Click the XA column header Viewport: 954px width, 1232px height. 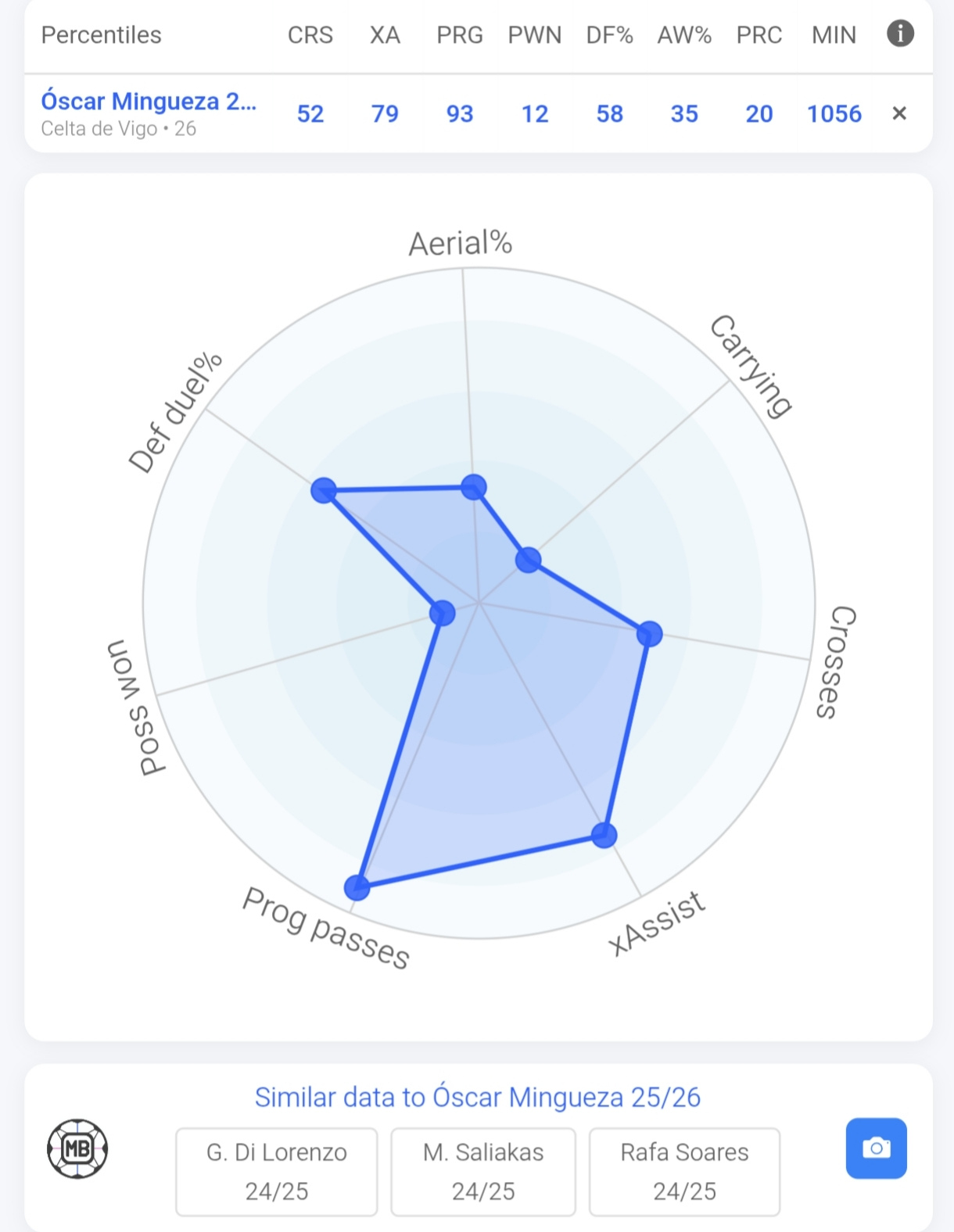[385, 35]
